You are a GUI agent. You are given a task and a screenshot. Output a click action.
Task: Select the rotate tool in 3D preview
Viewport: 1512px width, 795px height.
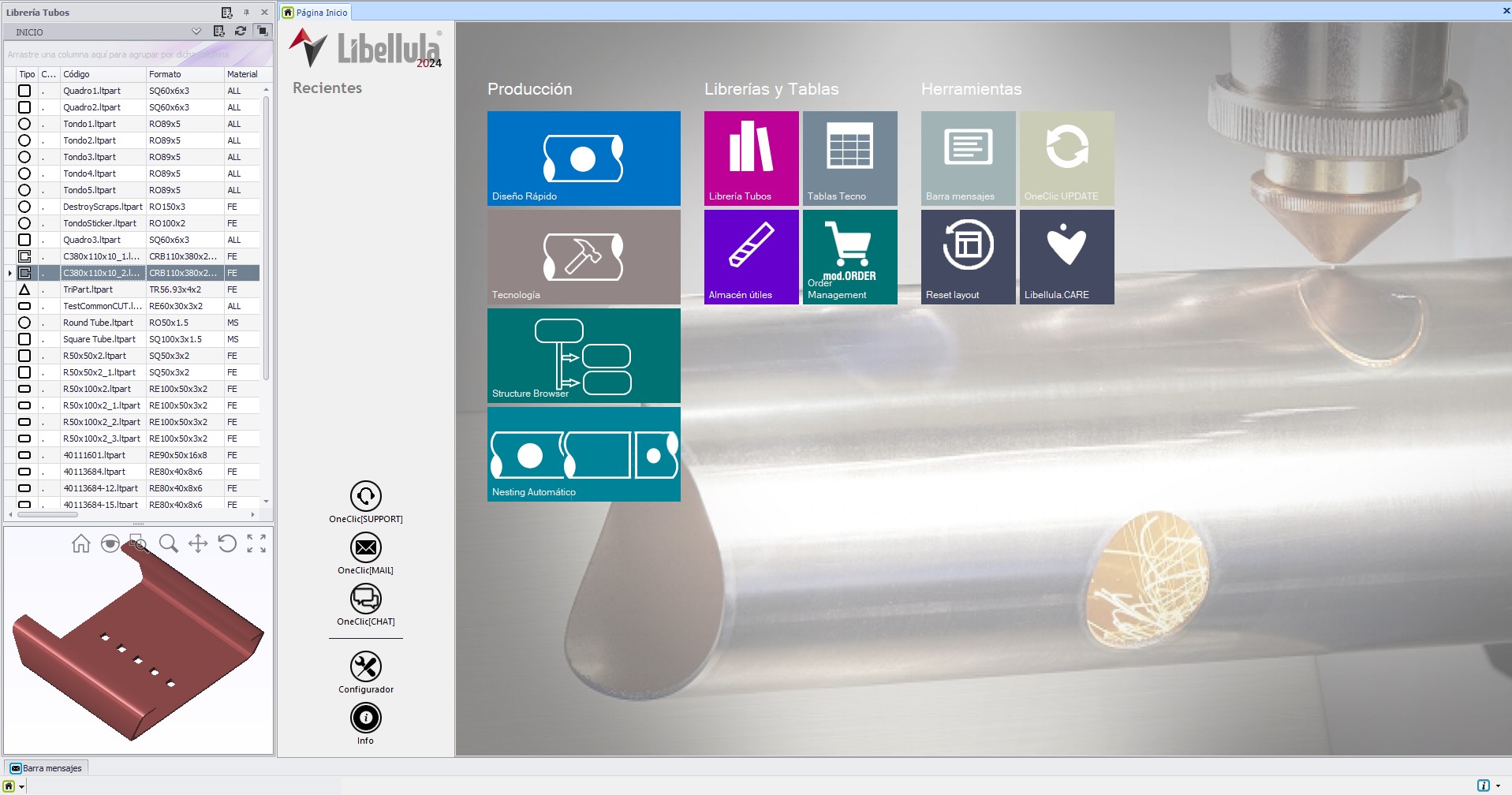pyautogui.click(x=227, y=543)
